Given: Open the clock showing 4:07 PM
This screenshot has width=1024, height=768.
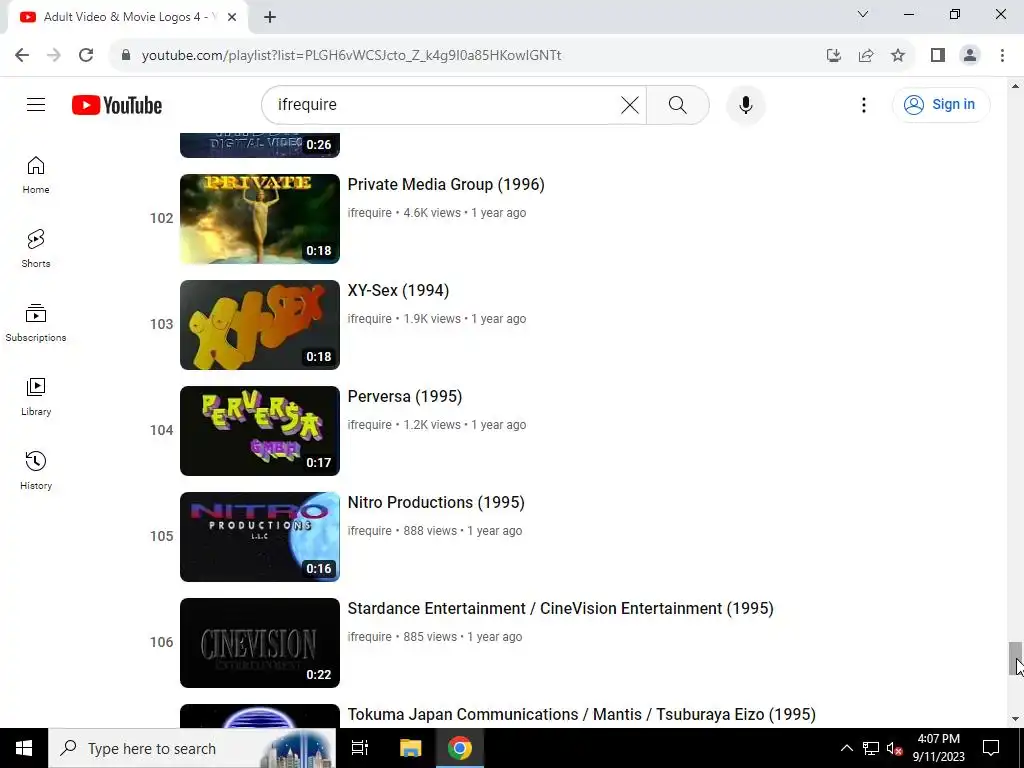Looking at the screenshot, I should tap(938, 748).
